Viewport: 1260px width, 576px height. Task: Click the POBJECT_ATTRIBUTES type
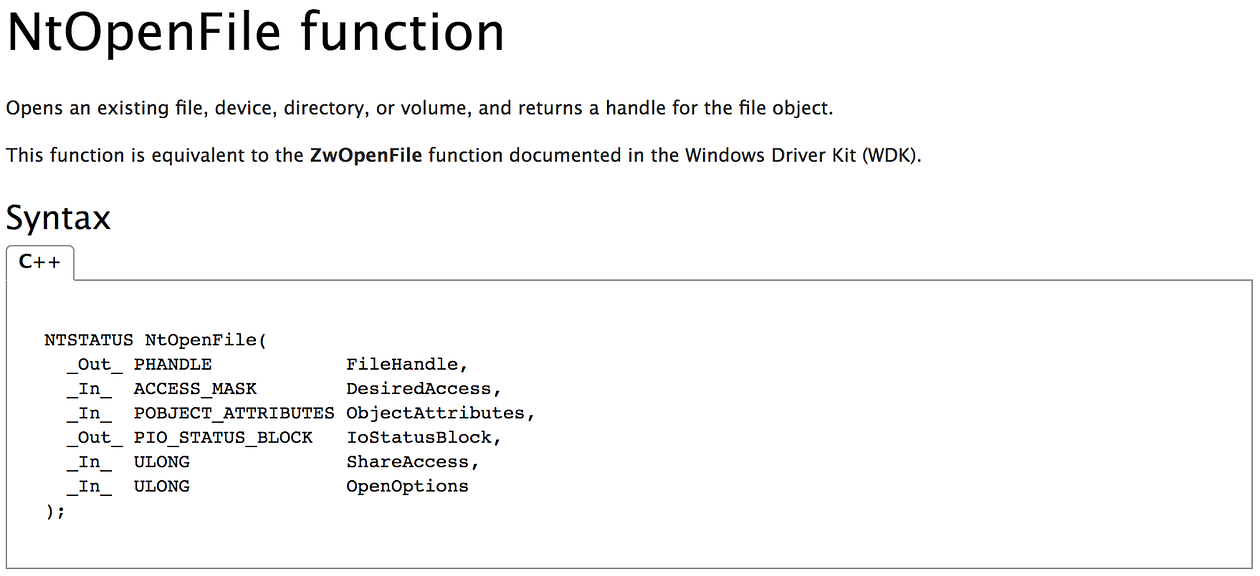tap(234, 413)
